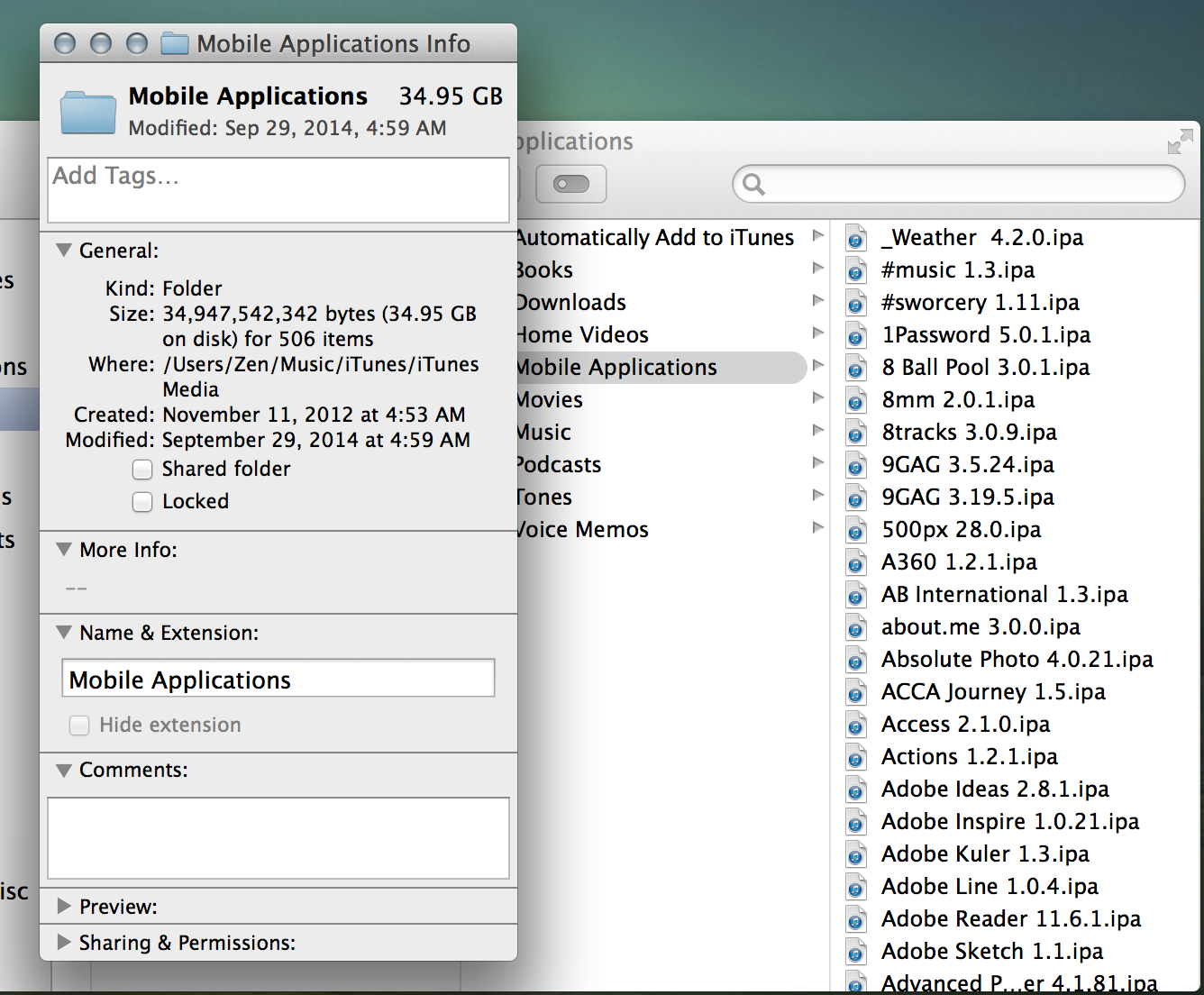The image size is (1204, 995).
Task: Click the Adobe Inspire 1.0.21.ipa file icon
Action: [855, 823]
